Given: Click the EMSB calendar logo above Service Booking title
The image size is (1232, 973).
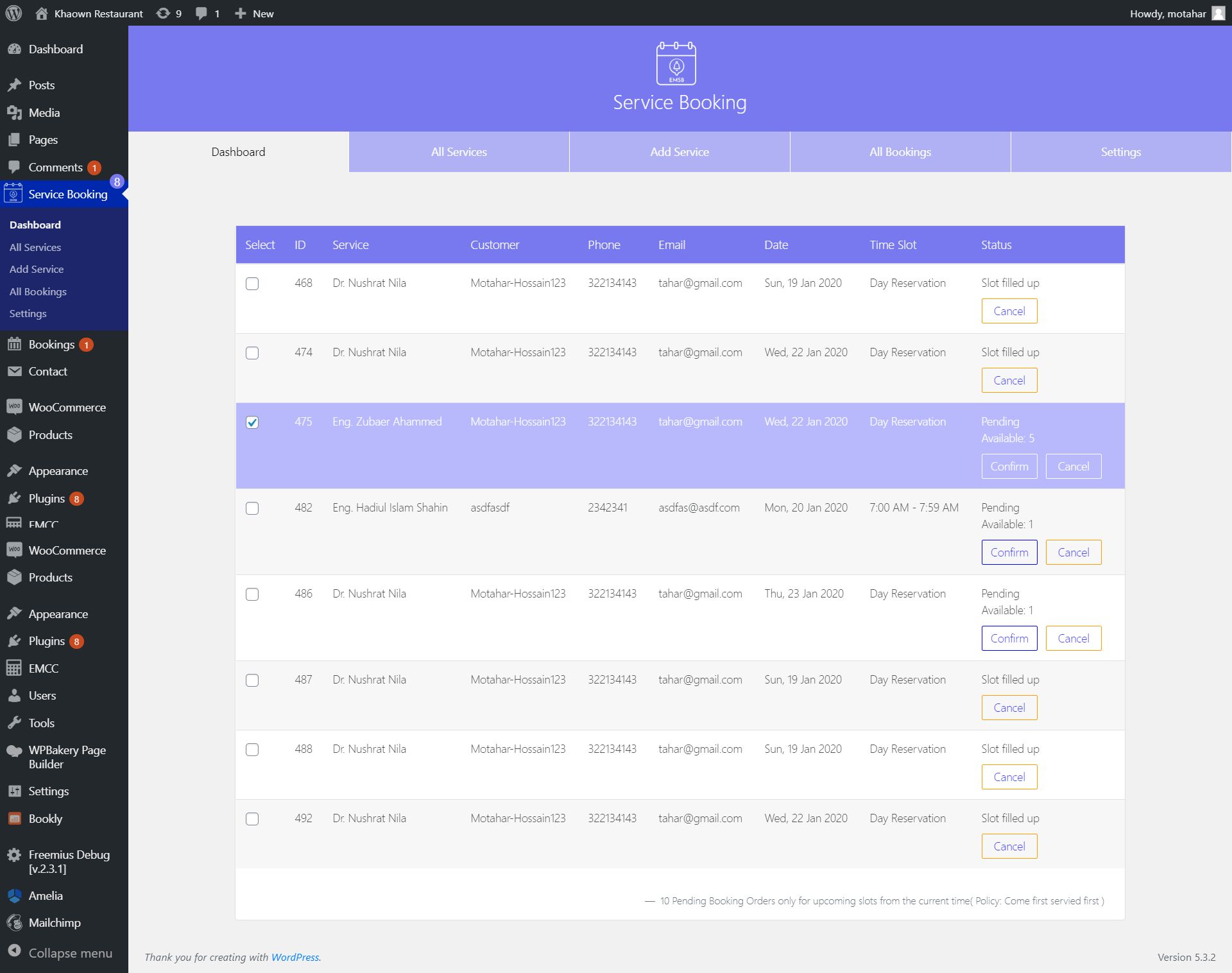Looking at the screenshot, I should pyautogui.click(x=676, y=63).
